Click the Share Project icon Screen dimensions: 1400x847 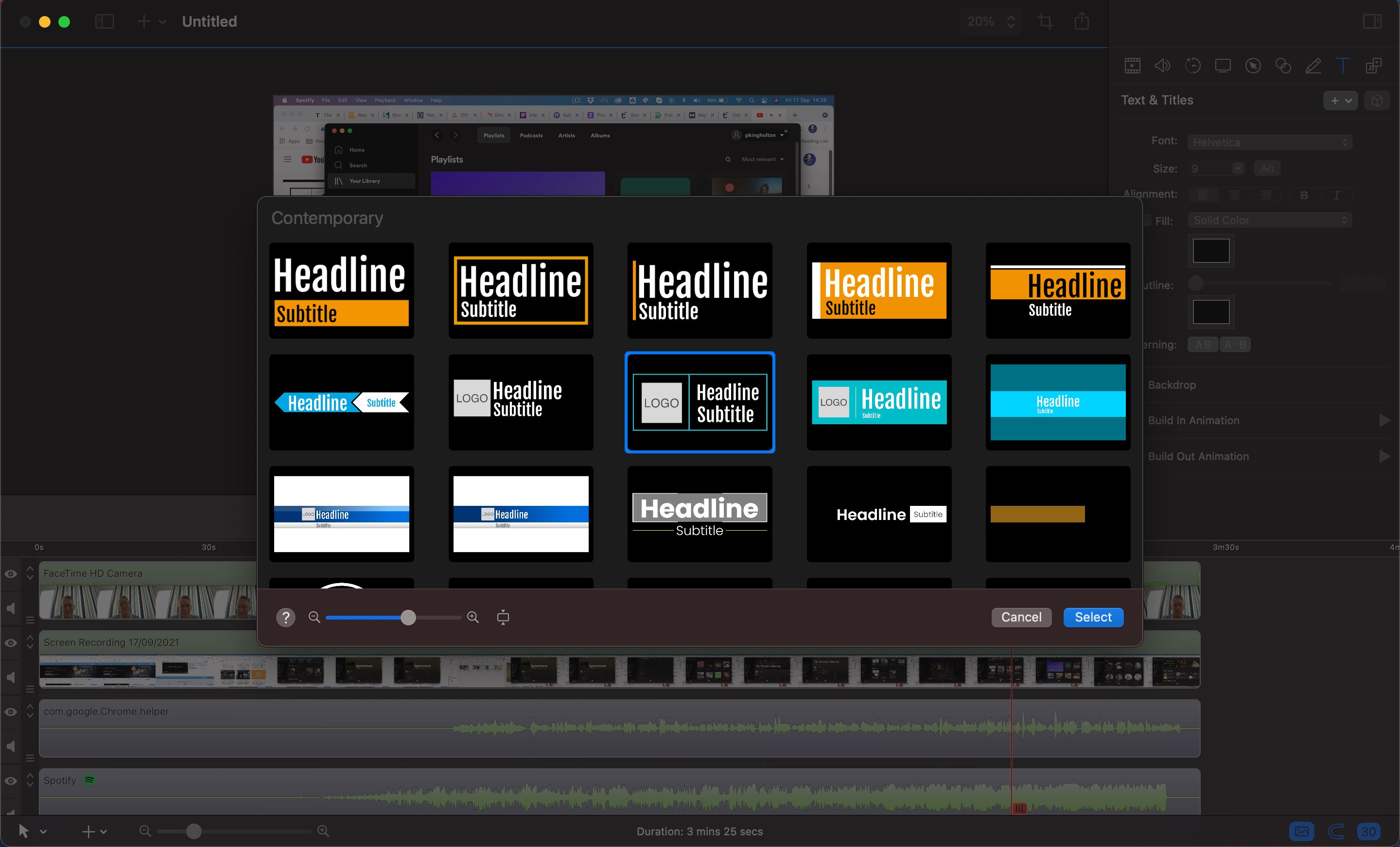click(1083, 21)
